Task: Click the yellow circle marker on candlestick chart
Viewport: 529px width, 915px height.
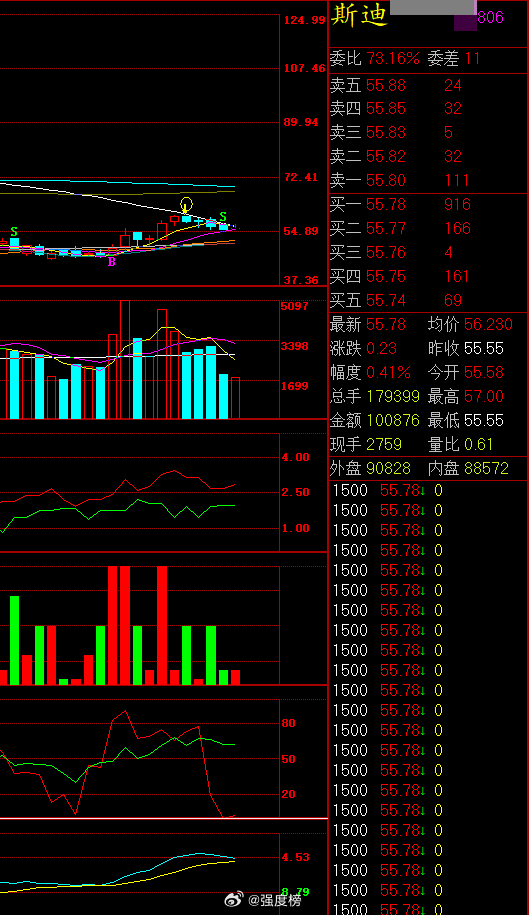Action: pyautogui.click(x=186, y=205)
